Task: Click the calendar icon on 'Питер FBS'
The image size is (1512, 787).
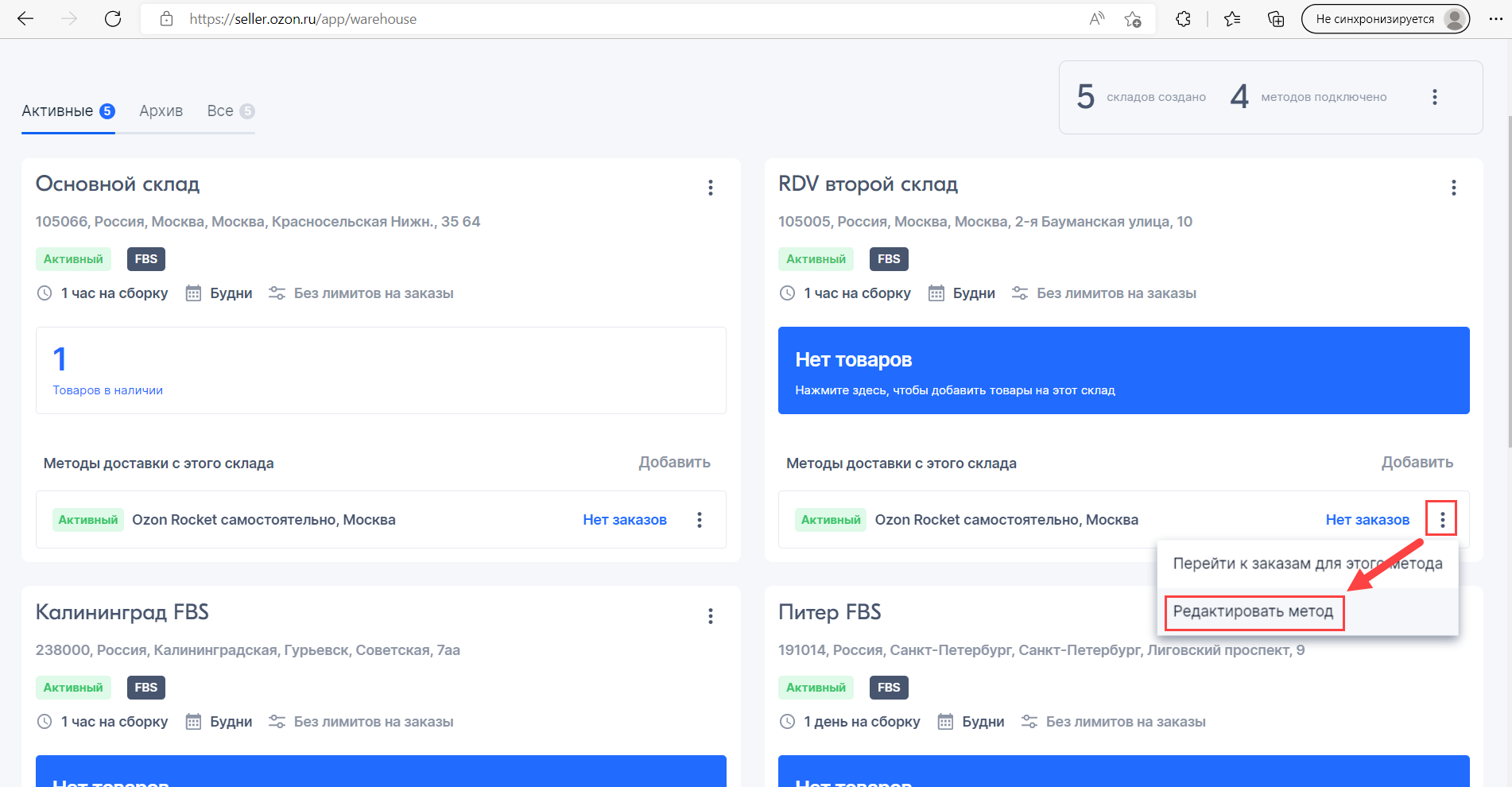Action: click(945, 722)
